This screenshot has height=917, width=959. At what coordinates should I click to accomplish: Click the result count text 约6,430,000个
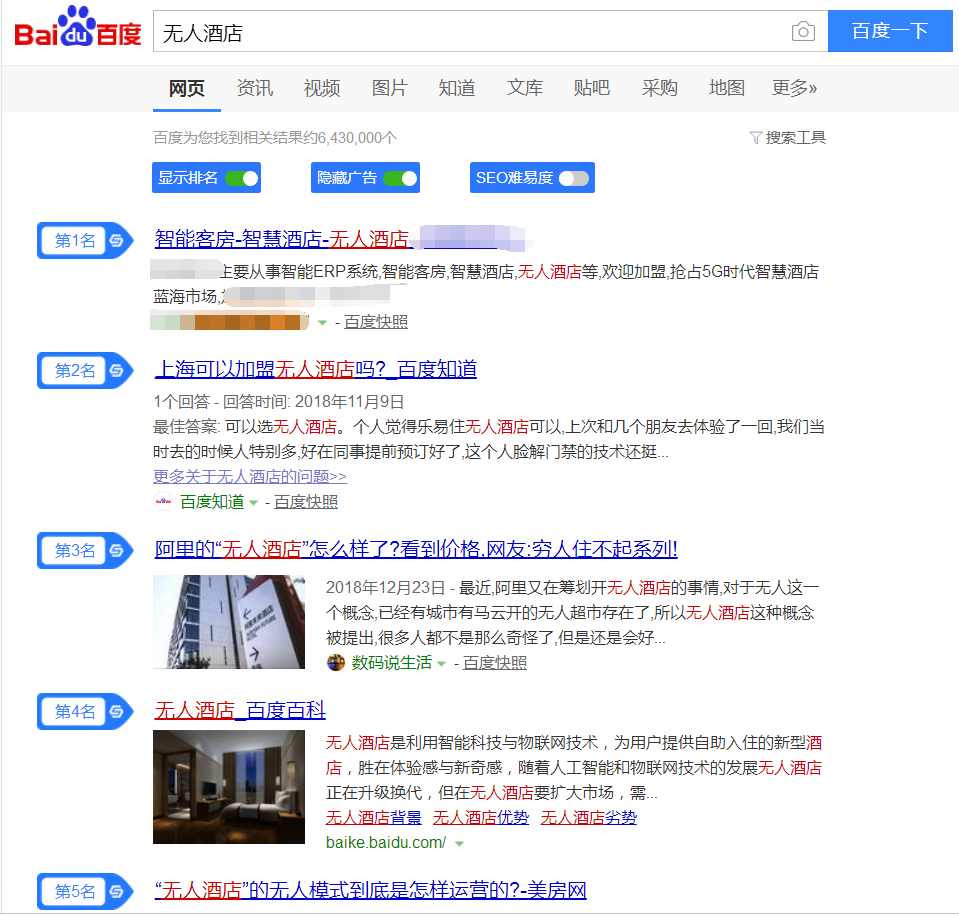351,138
